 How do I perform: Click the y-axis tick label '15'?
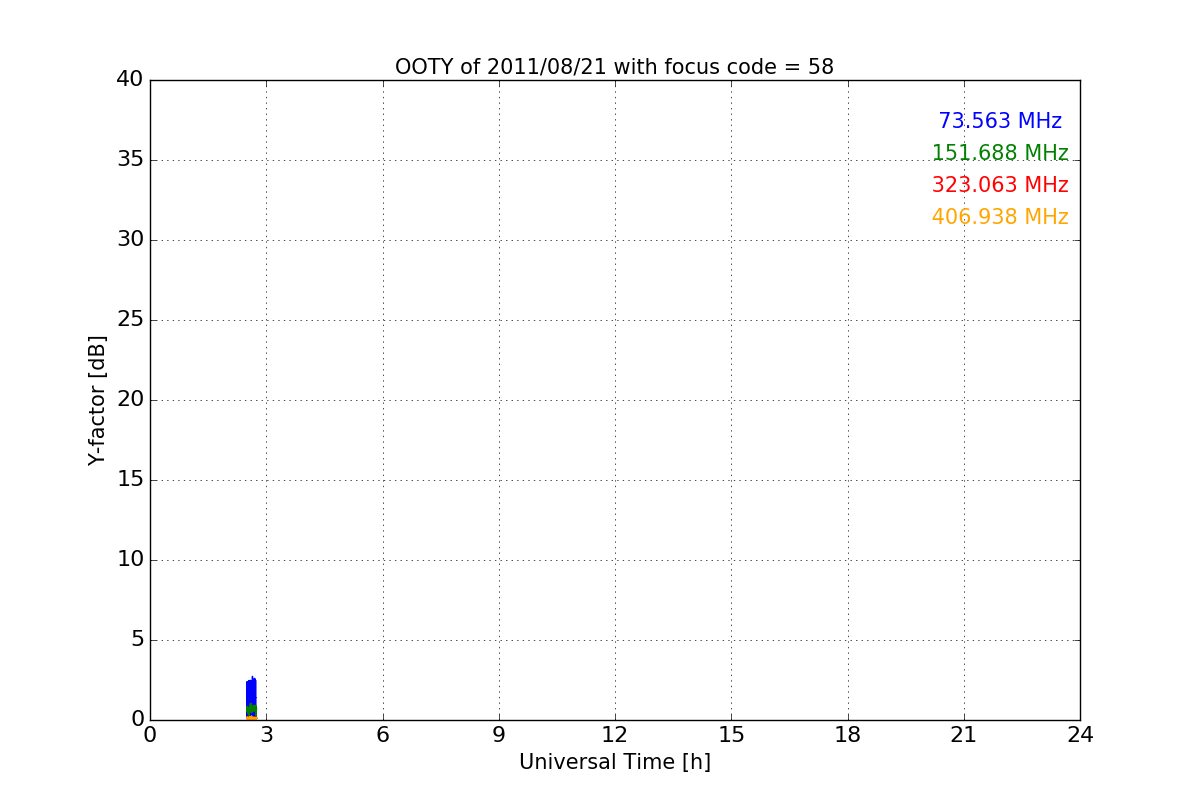tap(130, 479)
